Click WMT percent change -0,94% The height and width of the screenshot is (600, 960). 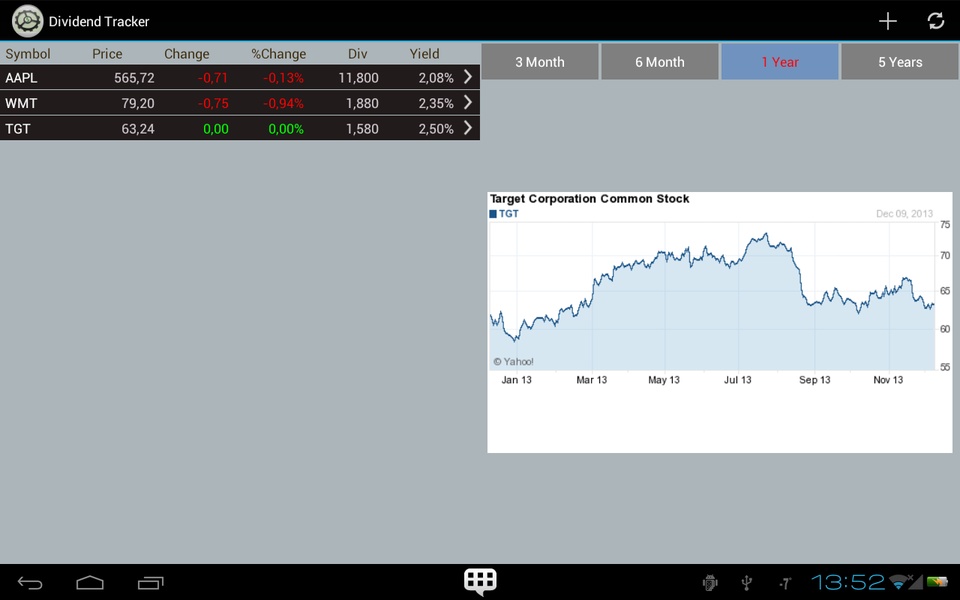click(x=283, y=103)
